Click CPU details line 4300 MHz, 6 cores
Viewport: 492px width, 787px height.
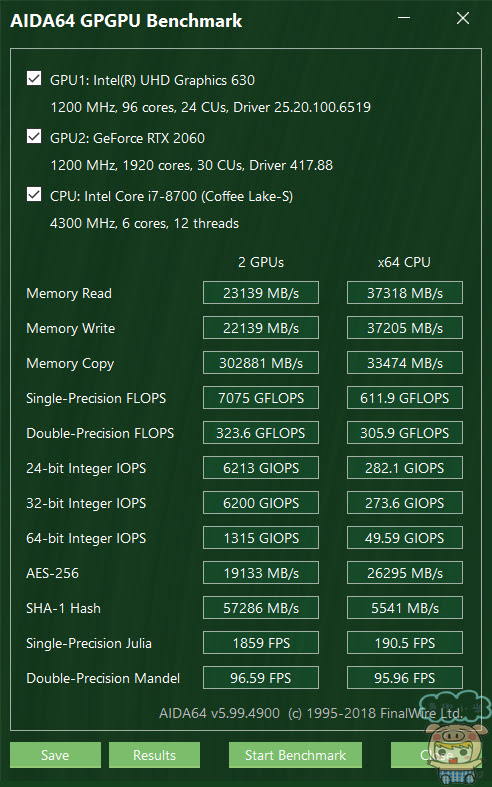point(144,224)
